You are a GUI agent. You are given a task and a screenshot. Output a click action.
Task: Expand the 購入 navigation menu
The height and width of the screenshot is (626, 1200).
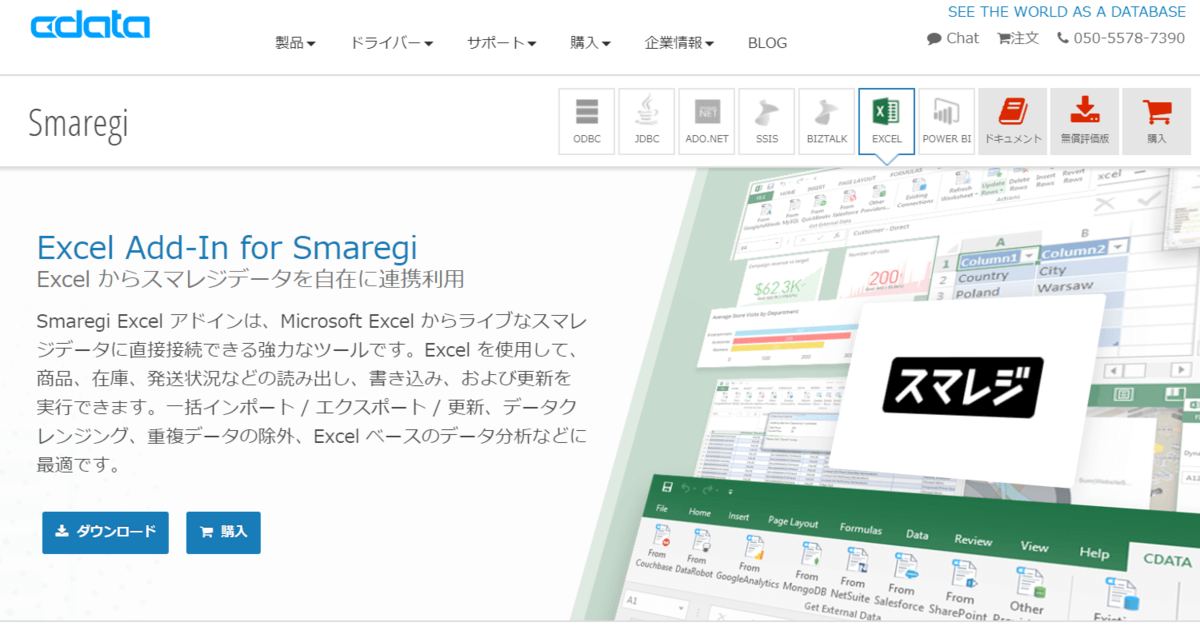pos(590,43)
